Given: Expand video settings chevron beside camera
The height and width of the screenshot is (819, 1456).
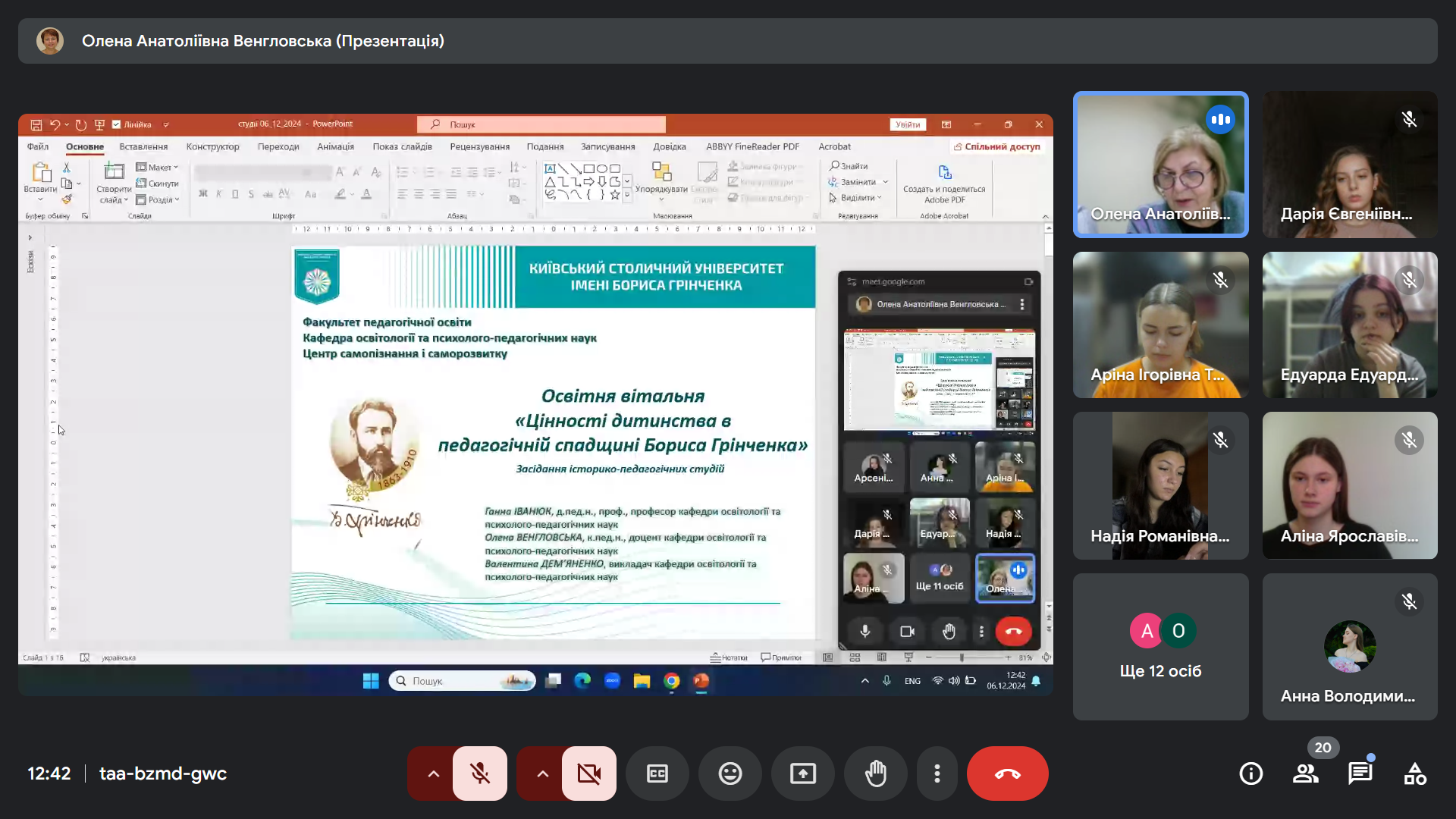Looking at the screenshot, I should (542, 773).
